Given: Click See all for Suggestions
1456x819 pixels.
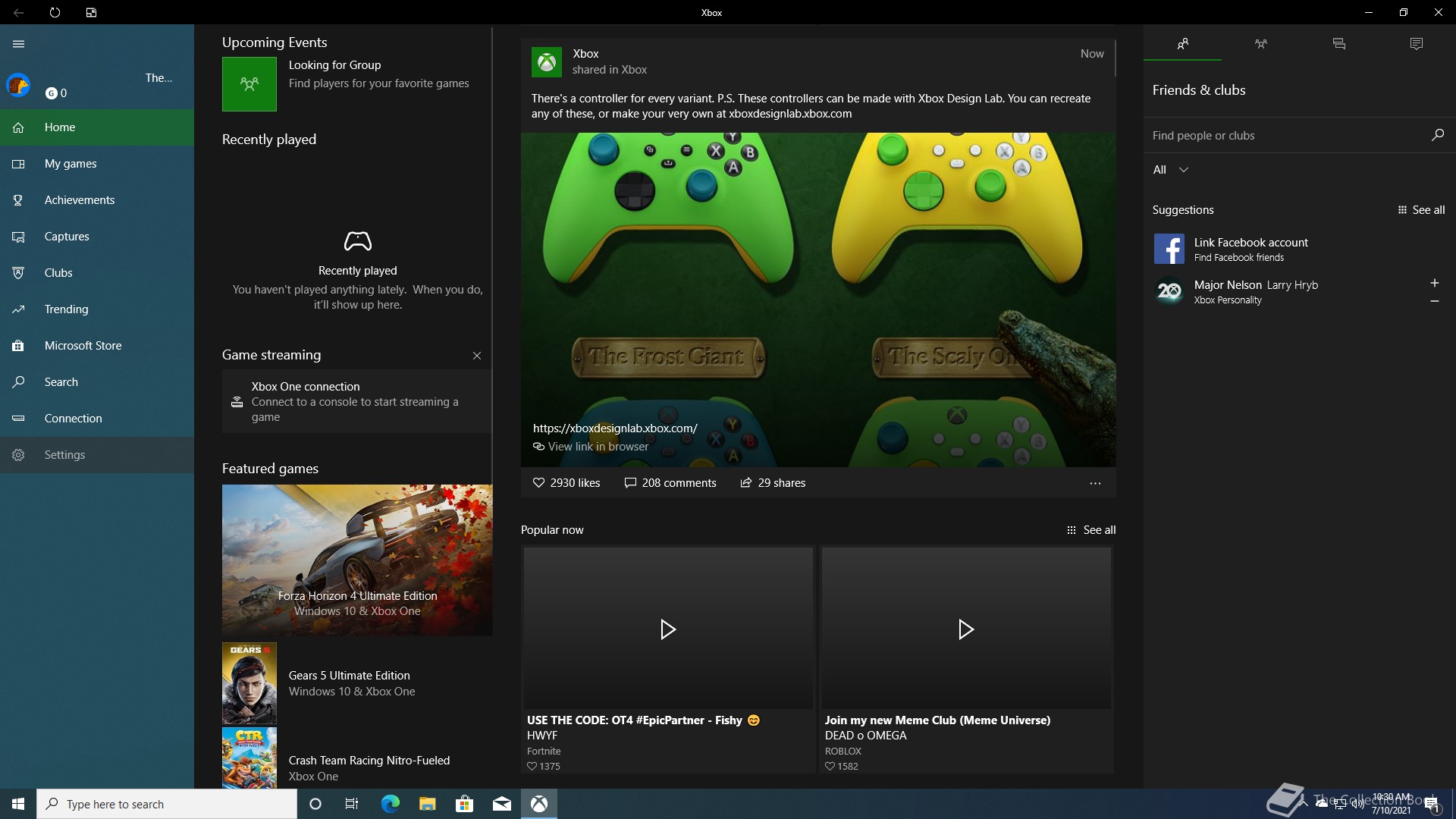Looking at the screenshot, I should click(1421, 210).
